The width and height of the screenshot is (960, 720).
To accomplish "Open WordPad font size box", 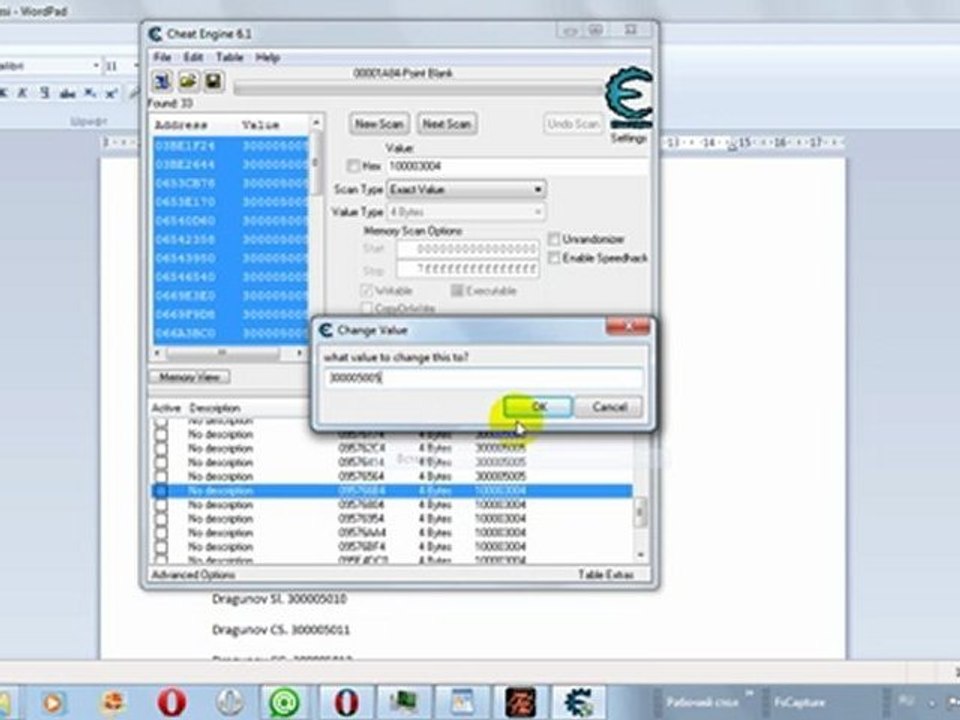I will click(118, 66).
